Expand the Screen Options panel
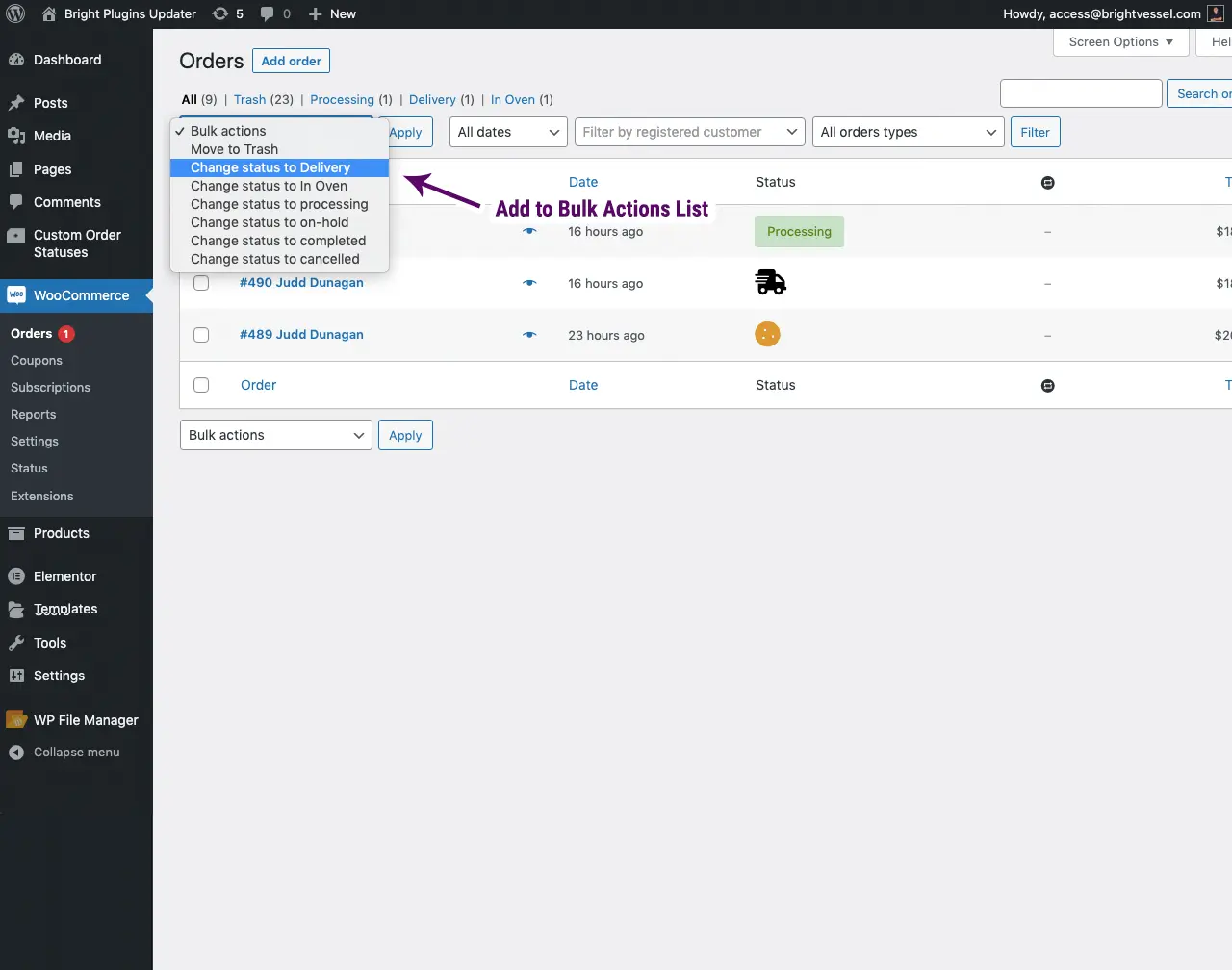Image resolution: width=1232 pixels, height=970 pixels. [x=1119, y=41]
